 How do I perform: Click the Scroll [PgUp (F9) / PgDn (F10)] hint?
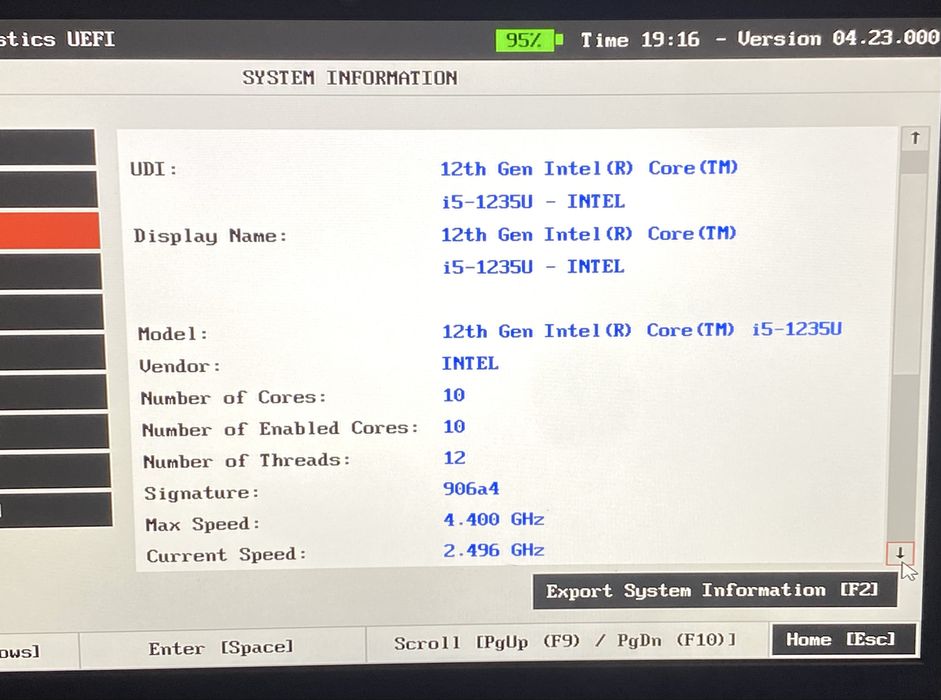[x=565, y=642]
